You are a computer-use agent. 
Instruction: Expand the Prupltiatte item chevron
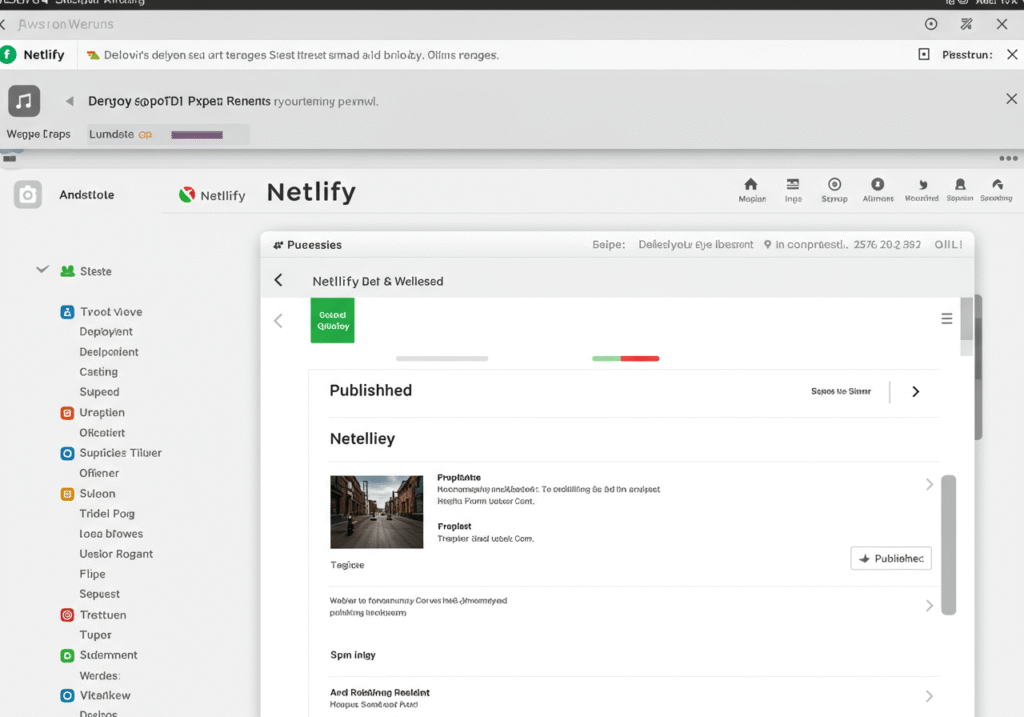pos(929,484)
